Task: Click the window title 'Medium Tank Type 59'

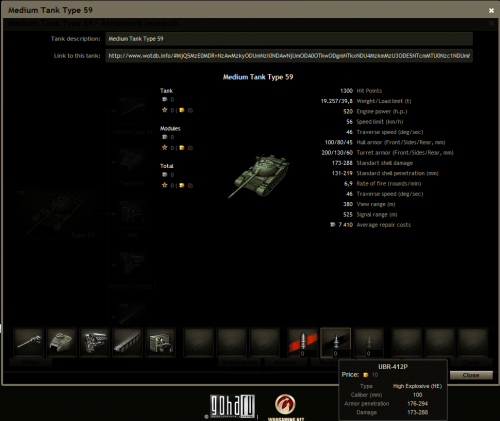Action: [x=50, y=10]
